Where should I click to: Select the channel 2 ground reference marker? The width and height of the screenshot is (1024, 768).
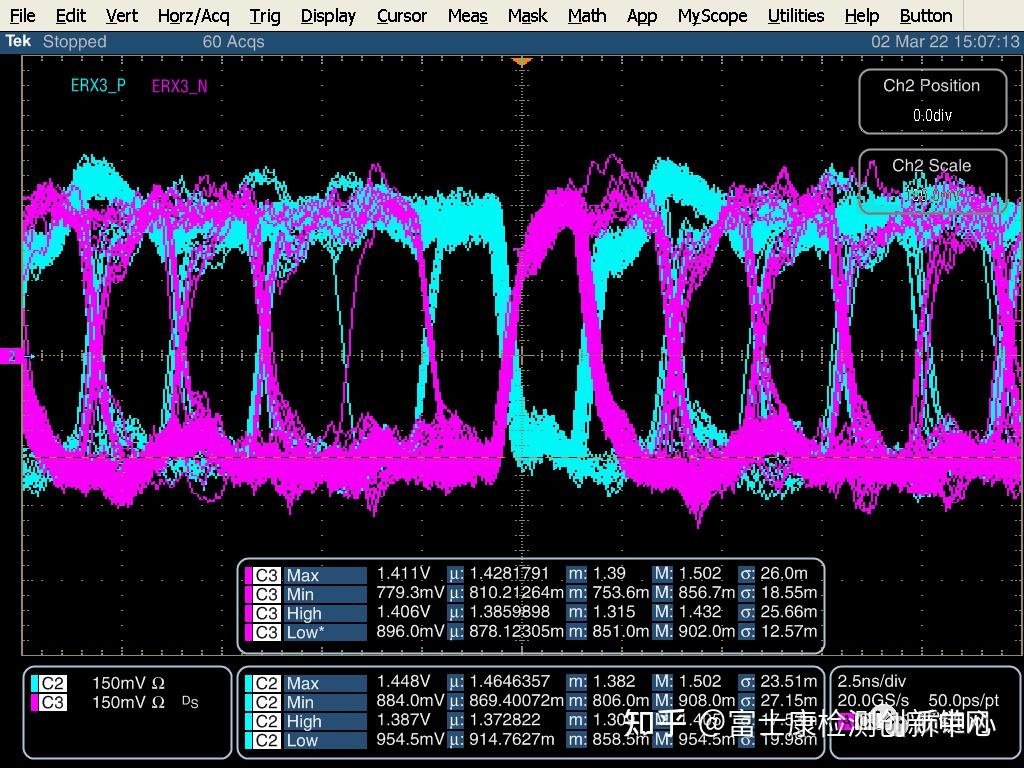click(12, 356)
